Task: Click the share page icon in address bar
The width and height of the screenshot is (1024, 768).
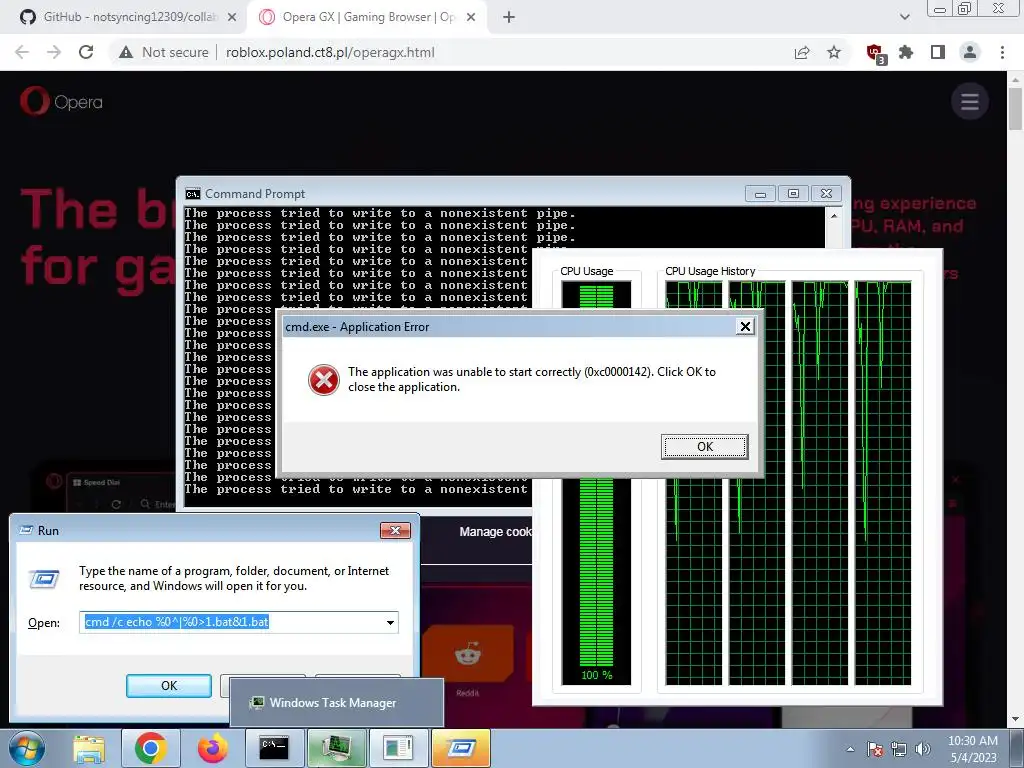Action: [802, 52]
